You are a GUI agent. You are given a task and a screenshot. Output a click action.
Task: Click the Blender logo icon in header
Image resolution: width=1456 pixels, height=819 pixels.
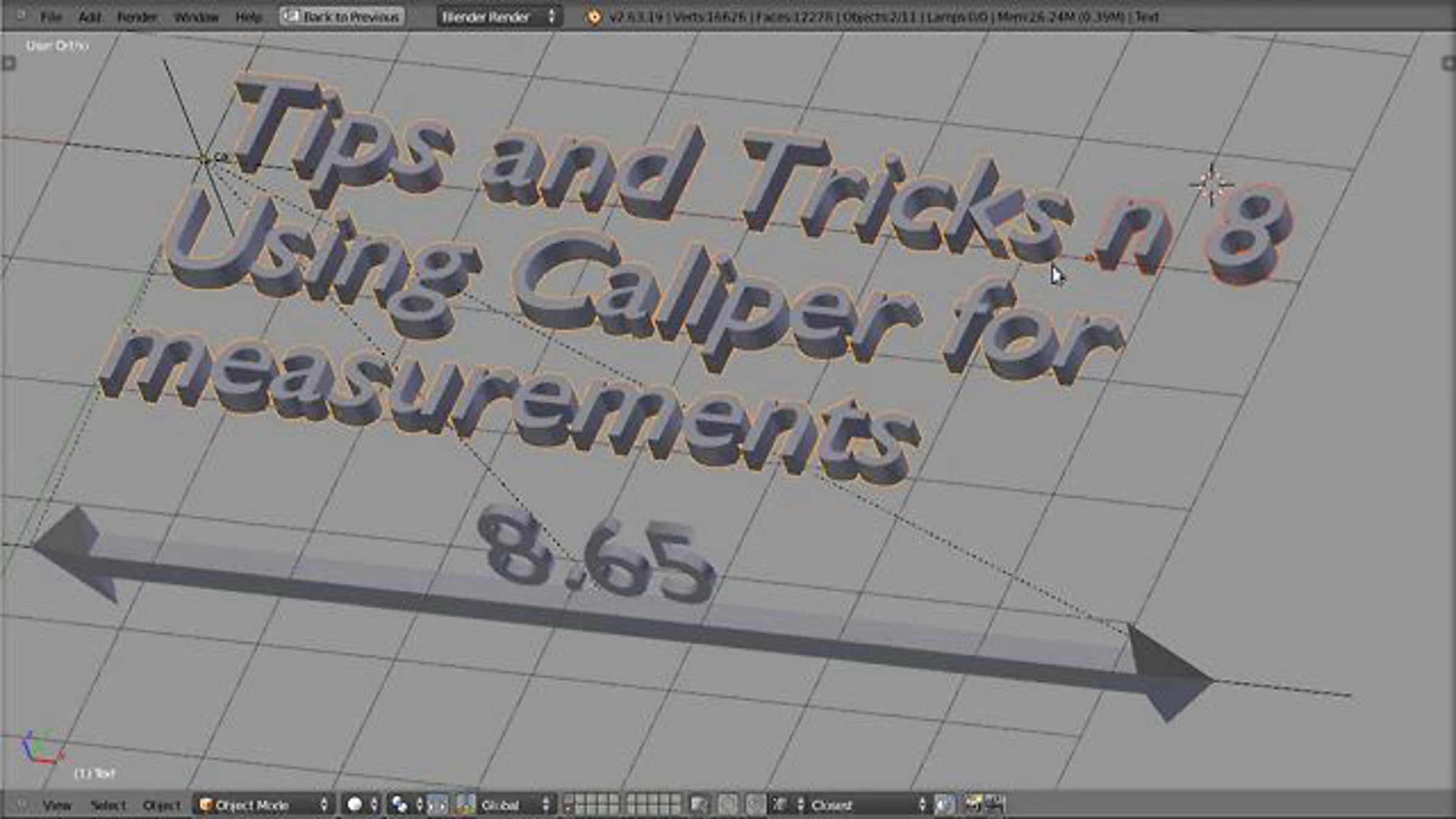[x=594, y=17]
